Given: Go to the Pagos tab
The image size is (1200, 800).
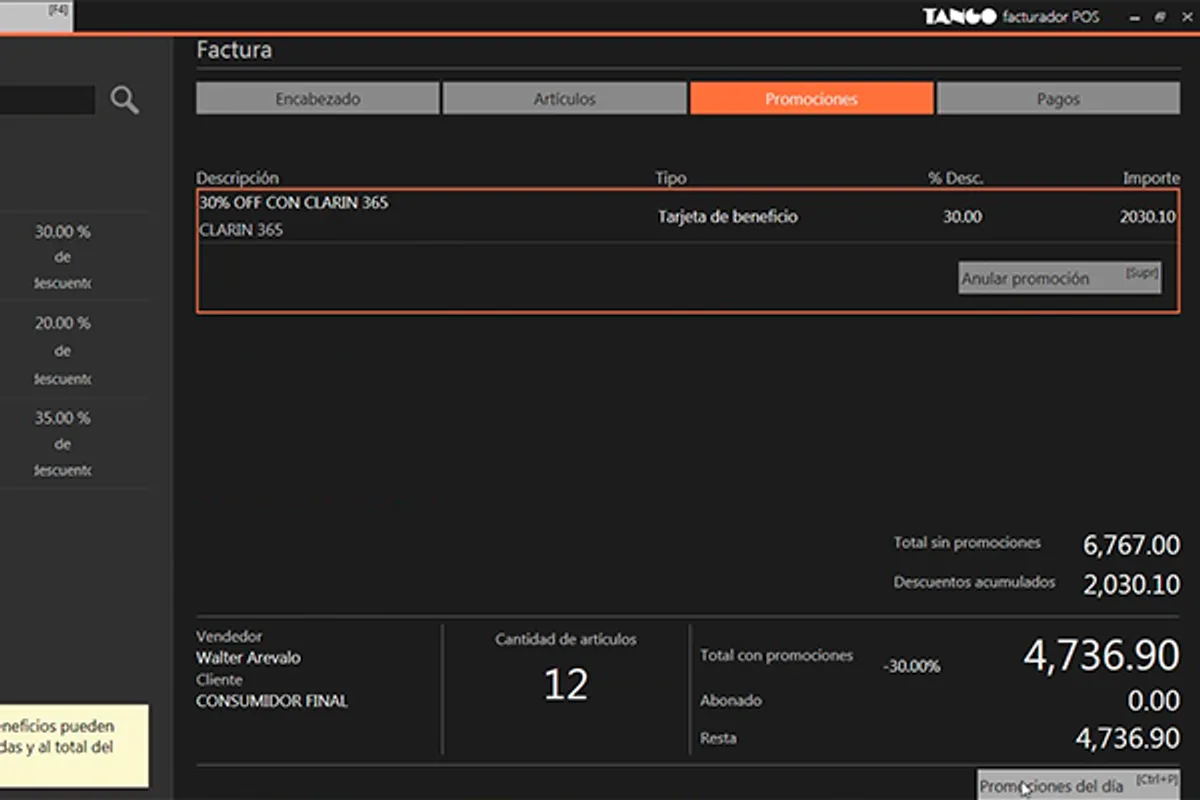Looking at the screenshot, I should click(x=1058, y=99).
